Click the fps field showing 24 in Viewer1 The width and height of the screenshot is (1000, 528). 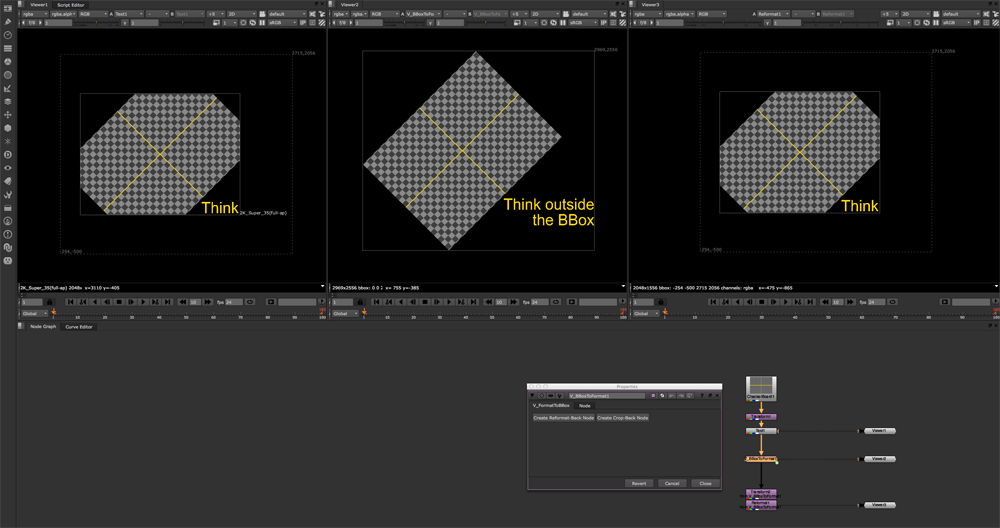click(x=233, y=302)
